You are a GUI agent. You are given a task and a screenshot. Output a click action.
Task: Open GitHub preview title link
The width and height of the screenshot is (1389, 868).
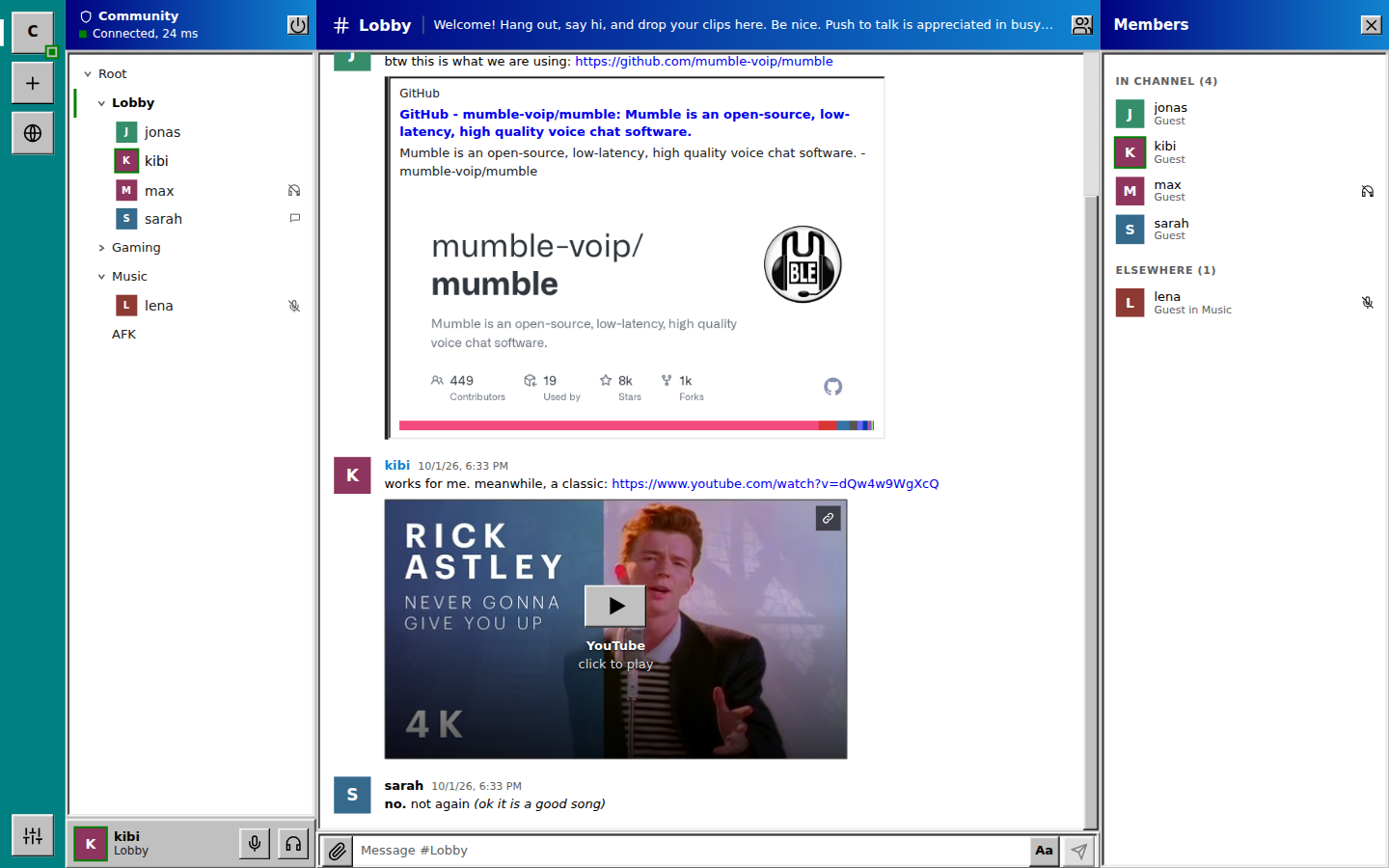(625, 122)
